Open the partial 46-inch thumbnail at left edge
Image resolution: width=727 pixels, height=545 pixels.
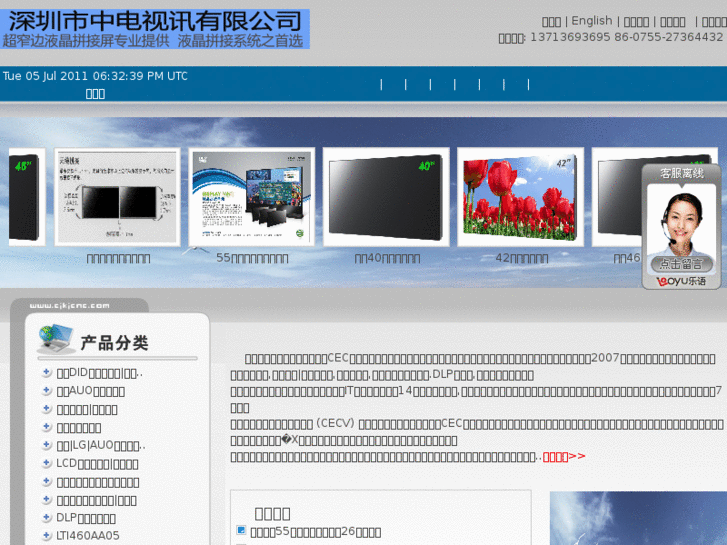click(27, 197)
